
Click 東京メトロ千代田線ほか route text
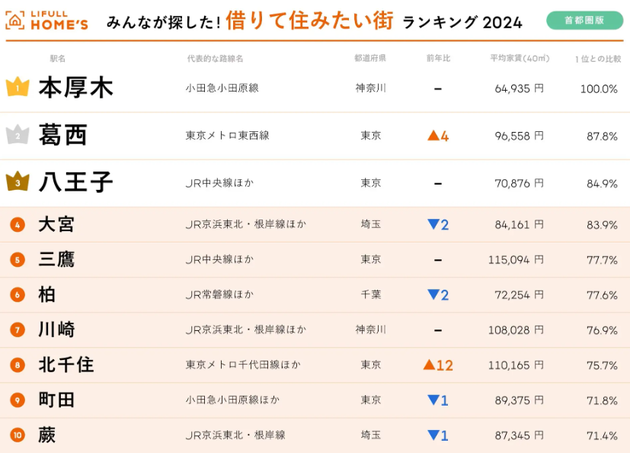click(243, 365)
